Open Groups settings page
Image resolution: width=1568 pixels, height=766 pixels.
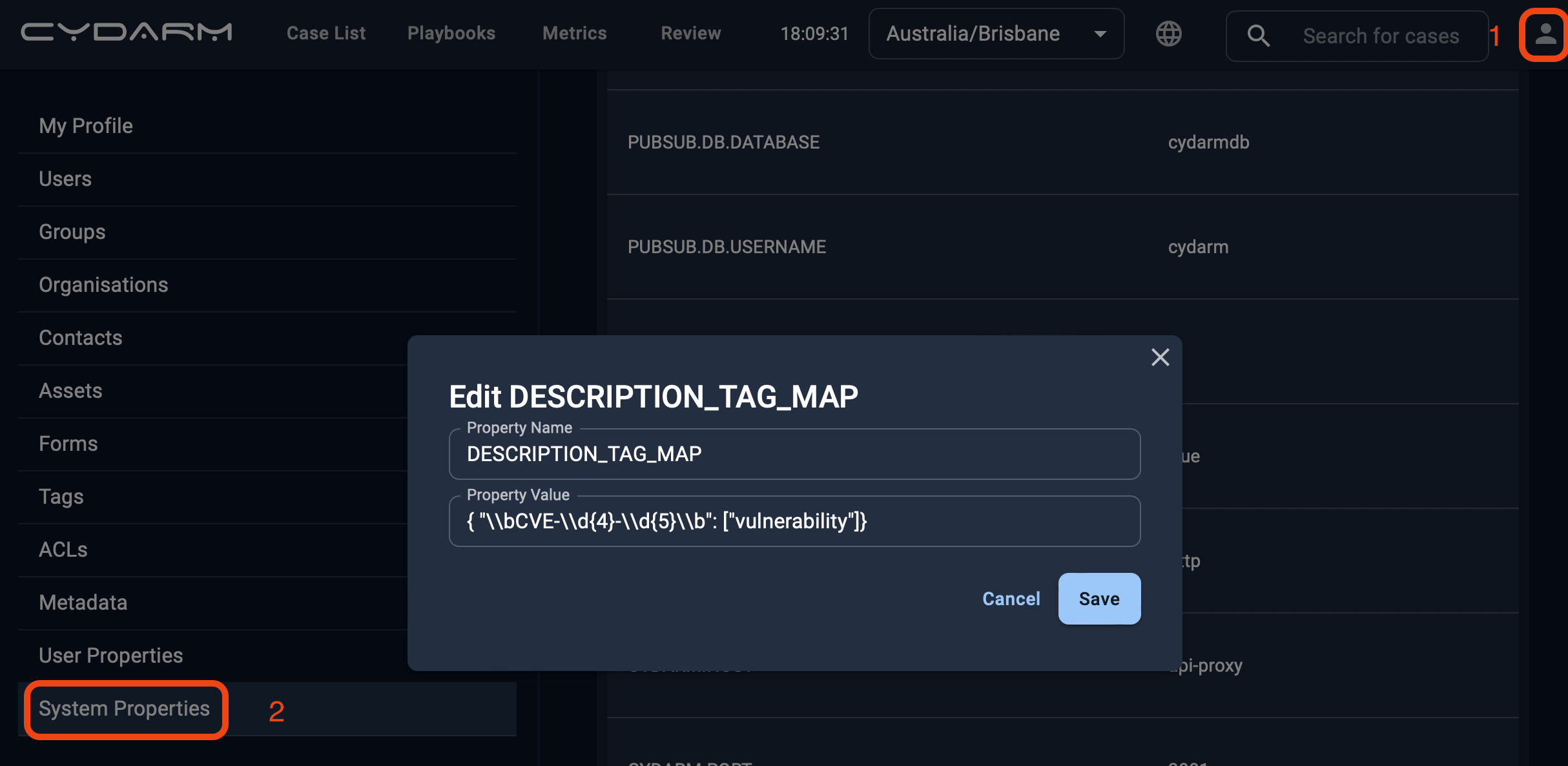click(x=72, y=232)
